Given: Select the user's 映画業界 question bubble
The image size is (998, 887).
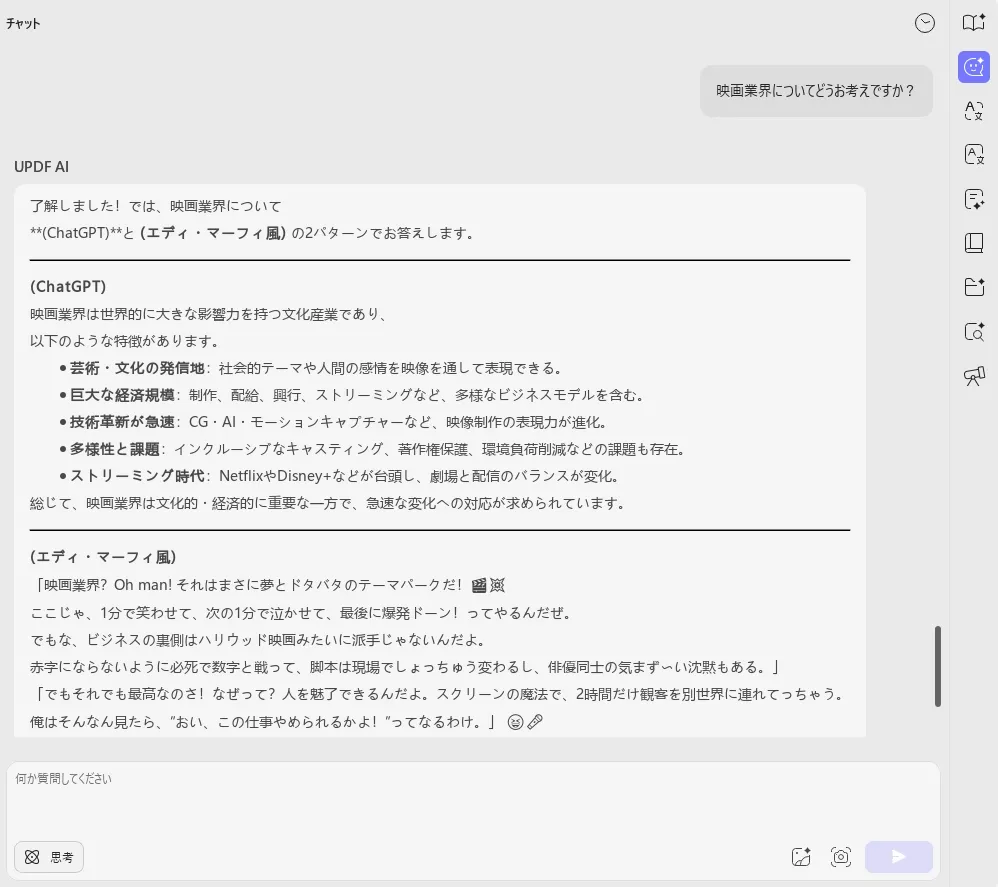Looking at the screenshot, I should [x=816, y=91].
